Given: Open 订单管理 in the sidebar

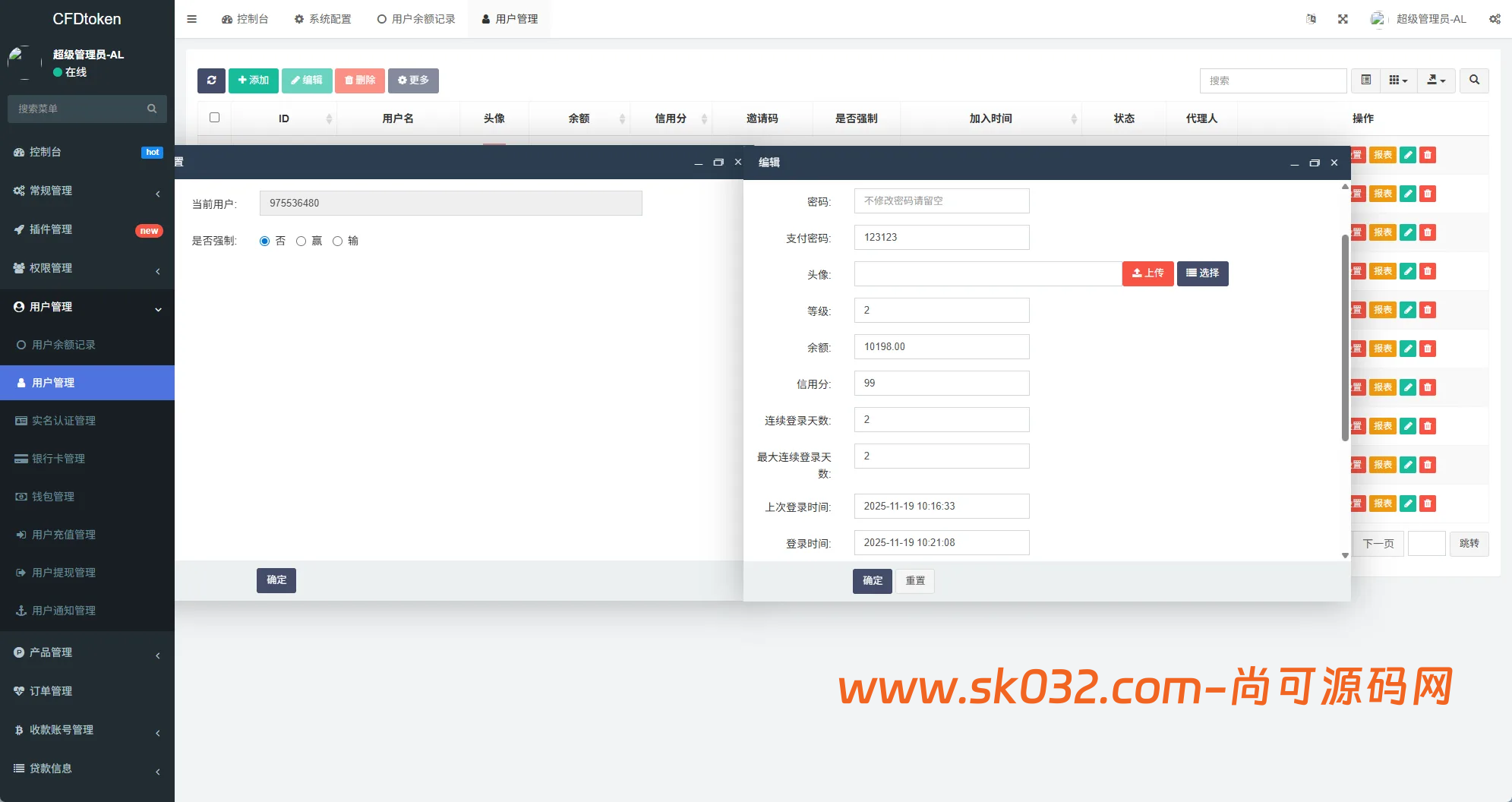Looking at the screenshot, I should (87, 691).
